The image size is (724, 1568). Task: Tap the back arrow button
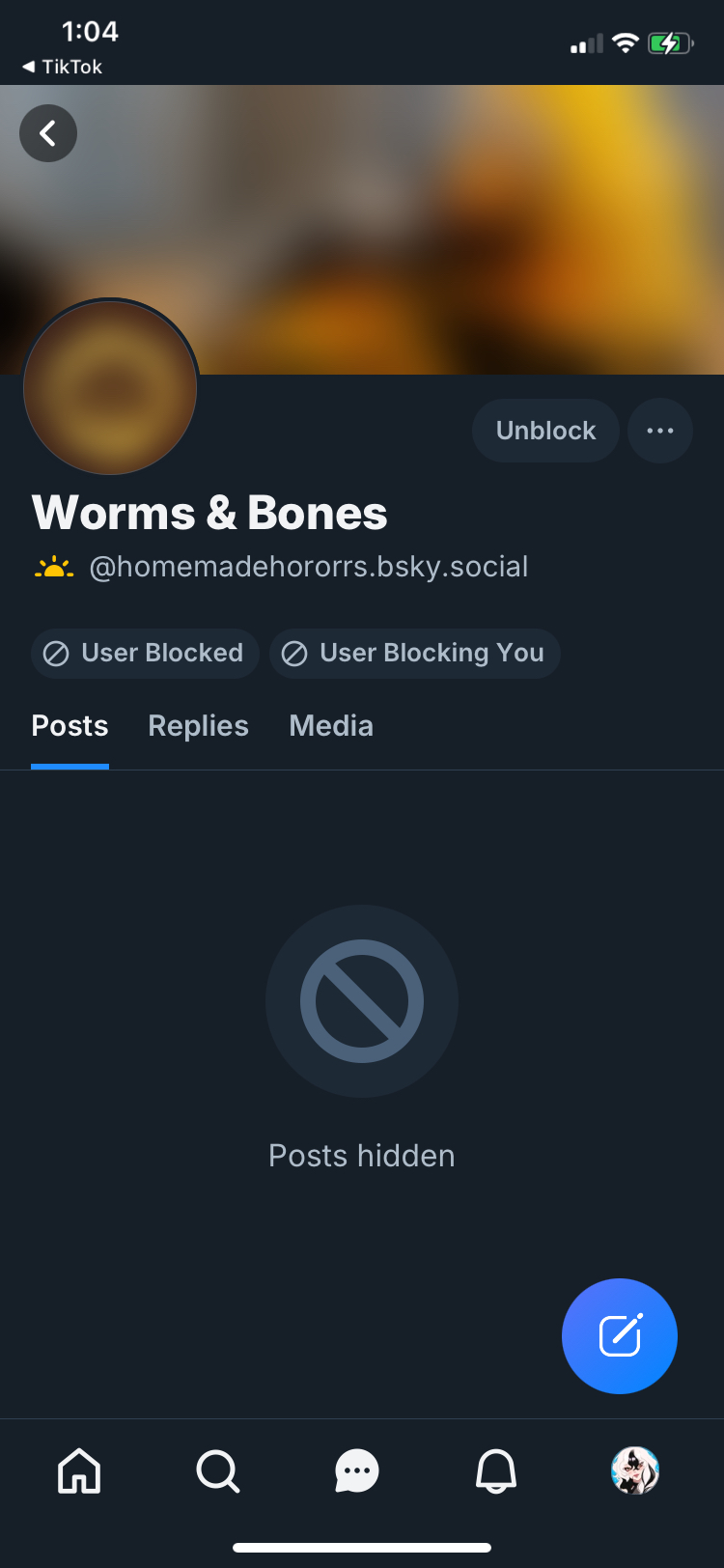48,133
